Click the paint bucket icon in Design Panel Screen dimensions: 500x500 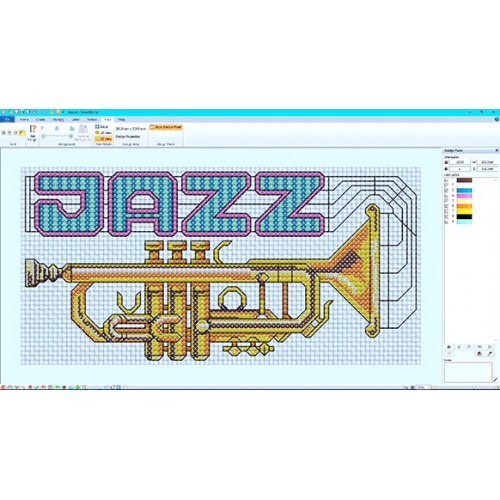click(480, 354)
